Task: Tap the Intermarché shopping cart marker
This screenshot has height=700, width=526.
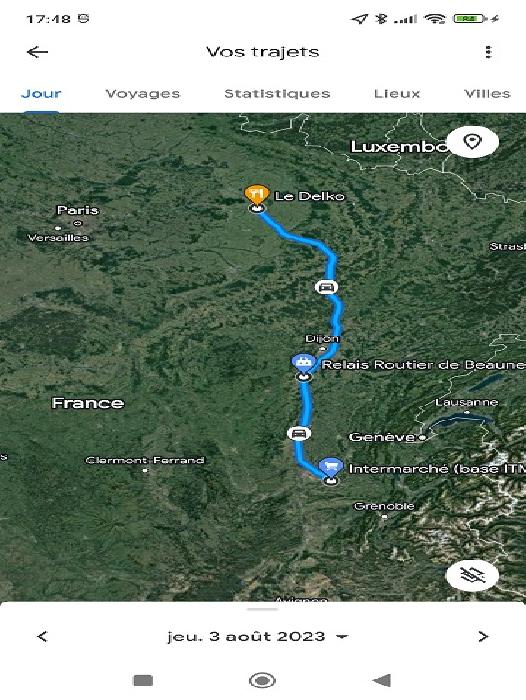Action: coord(330,467)
